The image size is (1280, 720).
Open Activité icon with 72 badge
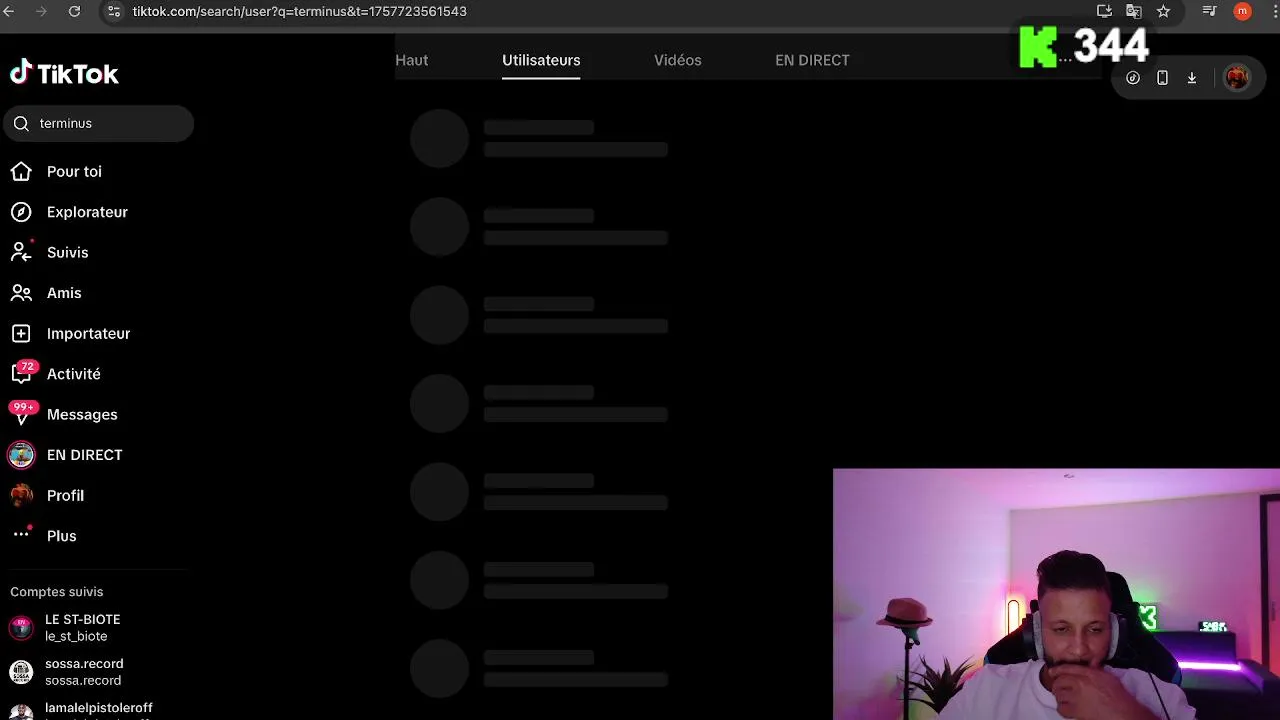pyautogui.click(x=23, y=373)
